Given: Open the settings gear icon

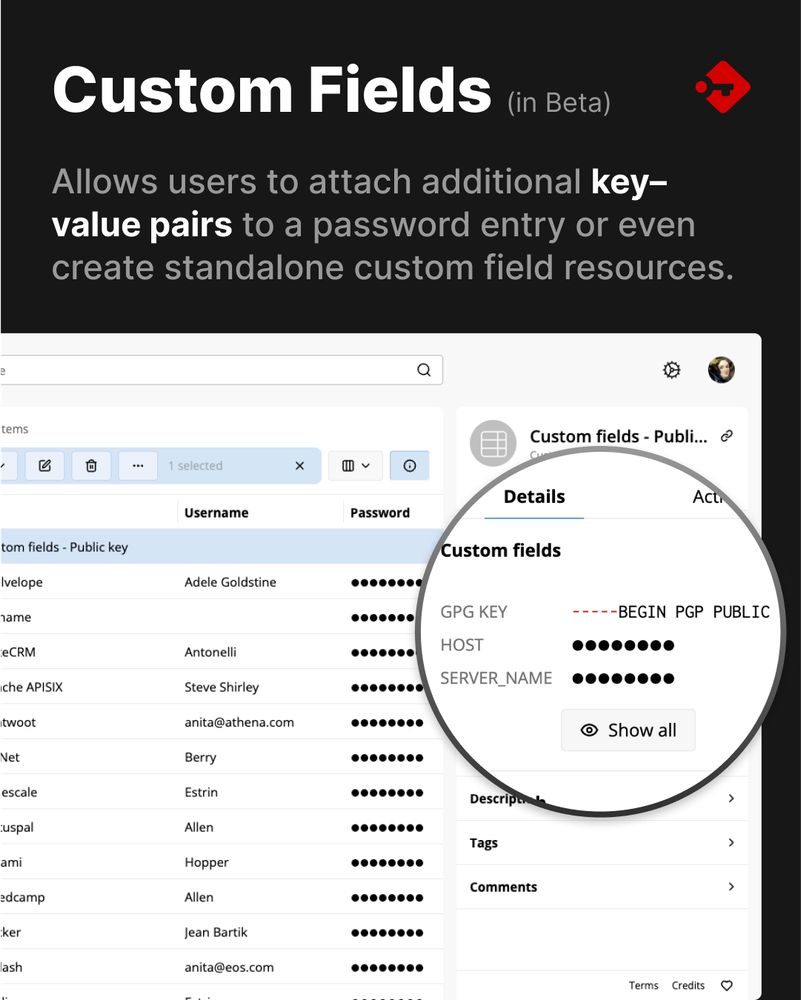Looking at the screenshot, I should point(671,370).
